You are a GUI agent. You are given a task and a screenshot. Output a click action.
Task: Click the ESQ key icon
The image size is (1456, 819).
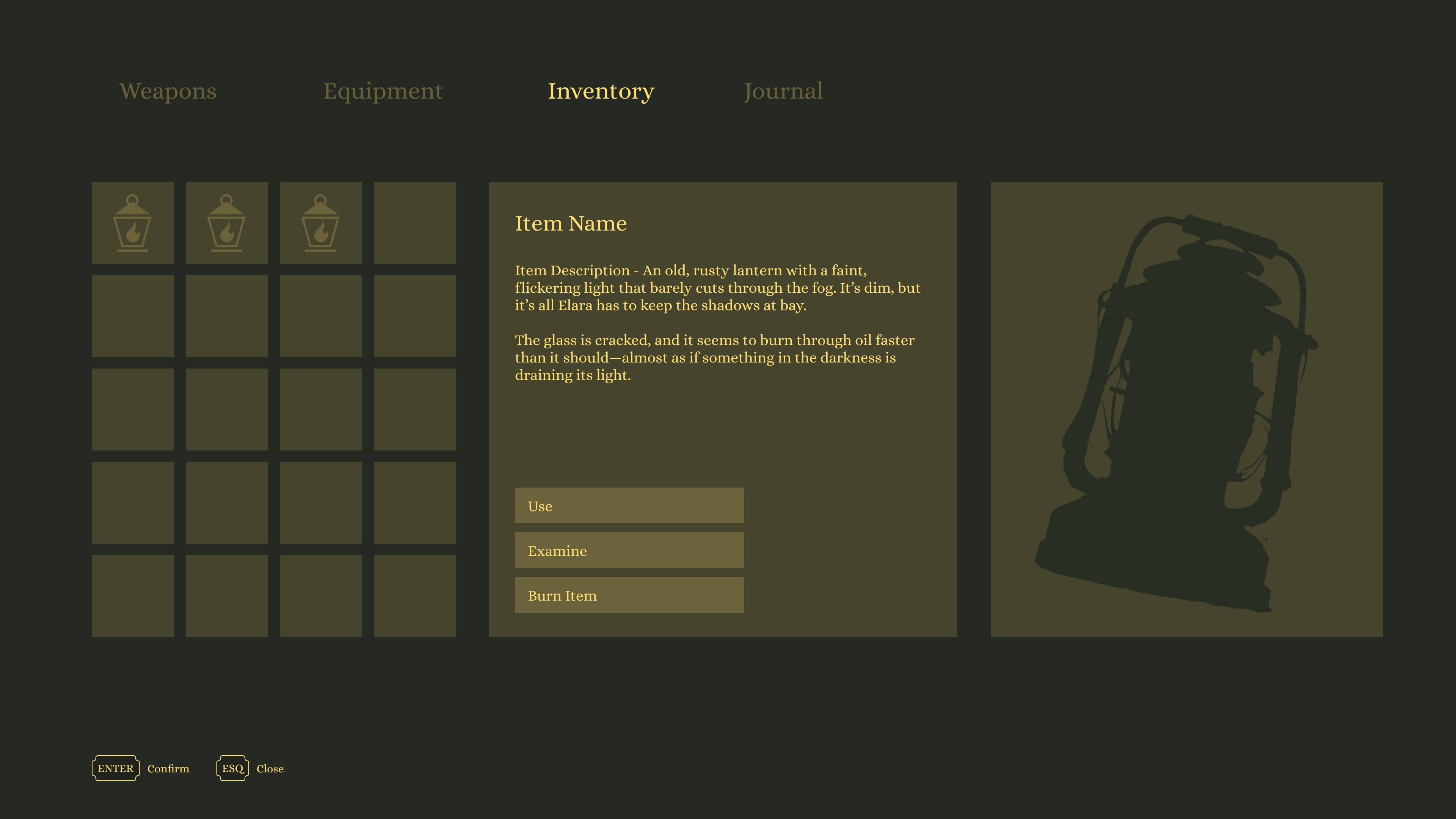tap(232, 768)
